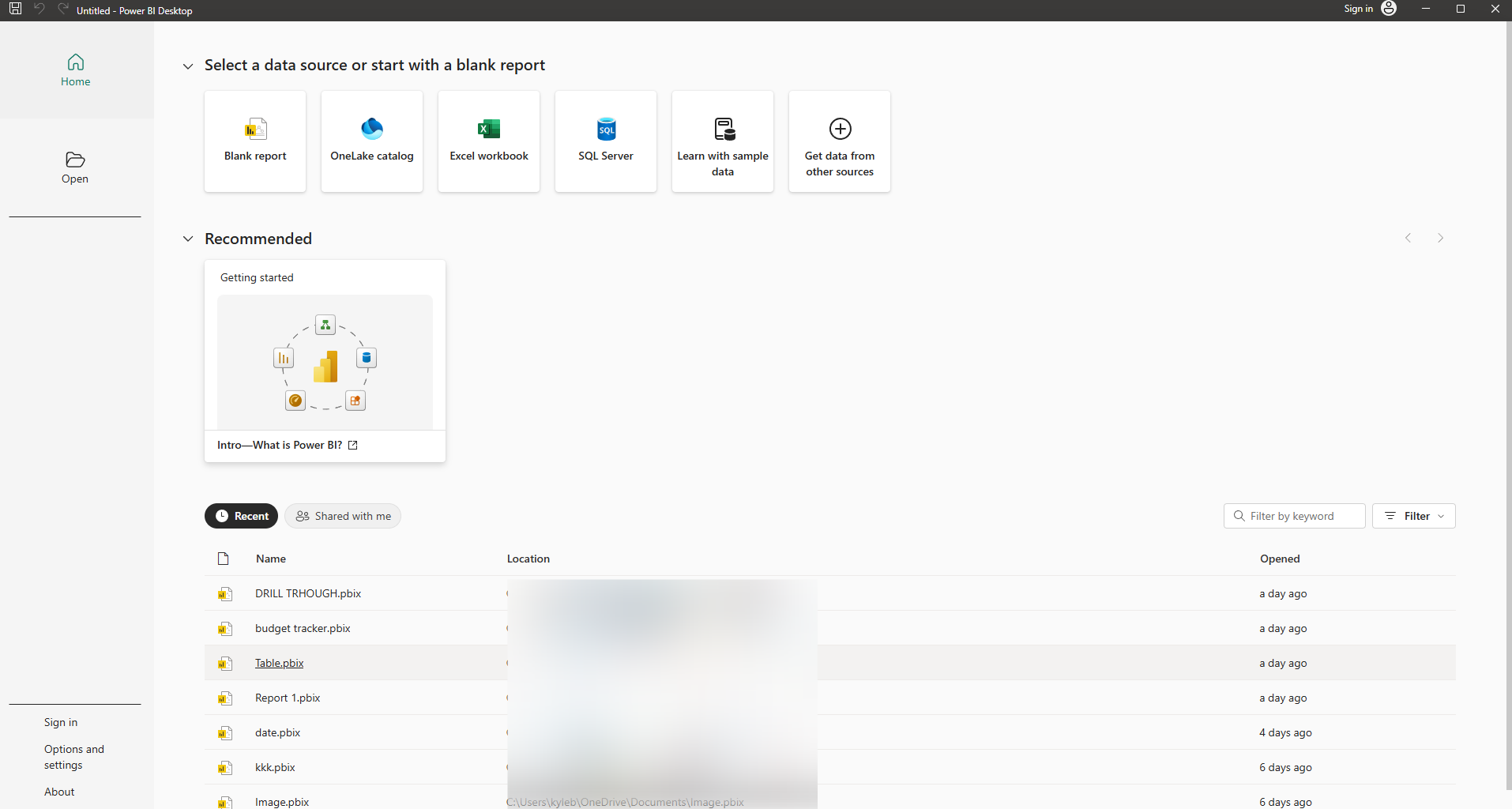The height and width of the screenshot is (809, 1512).
Task: Click the Redo arrow in title bar
Action: (x=62, y=9)
